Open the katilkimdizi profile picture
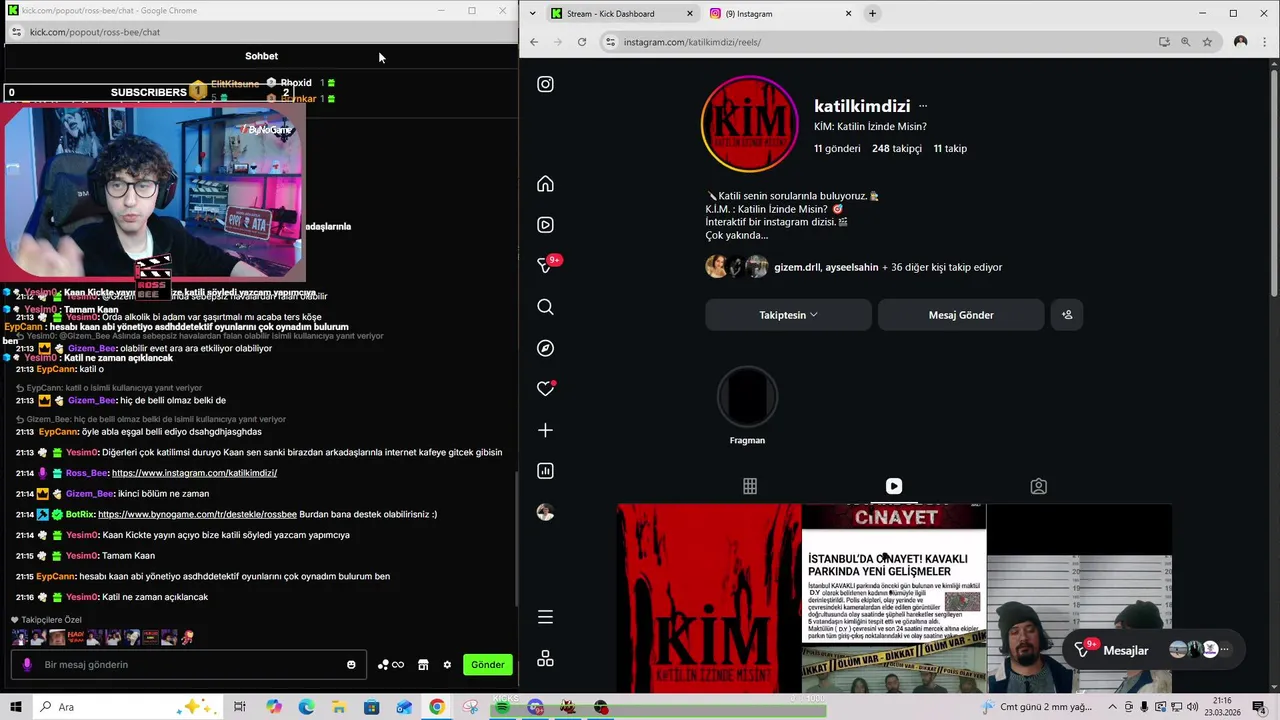Image resolution: width=1280 pixels, height=720 pixels. coord(750,124)
